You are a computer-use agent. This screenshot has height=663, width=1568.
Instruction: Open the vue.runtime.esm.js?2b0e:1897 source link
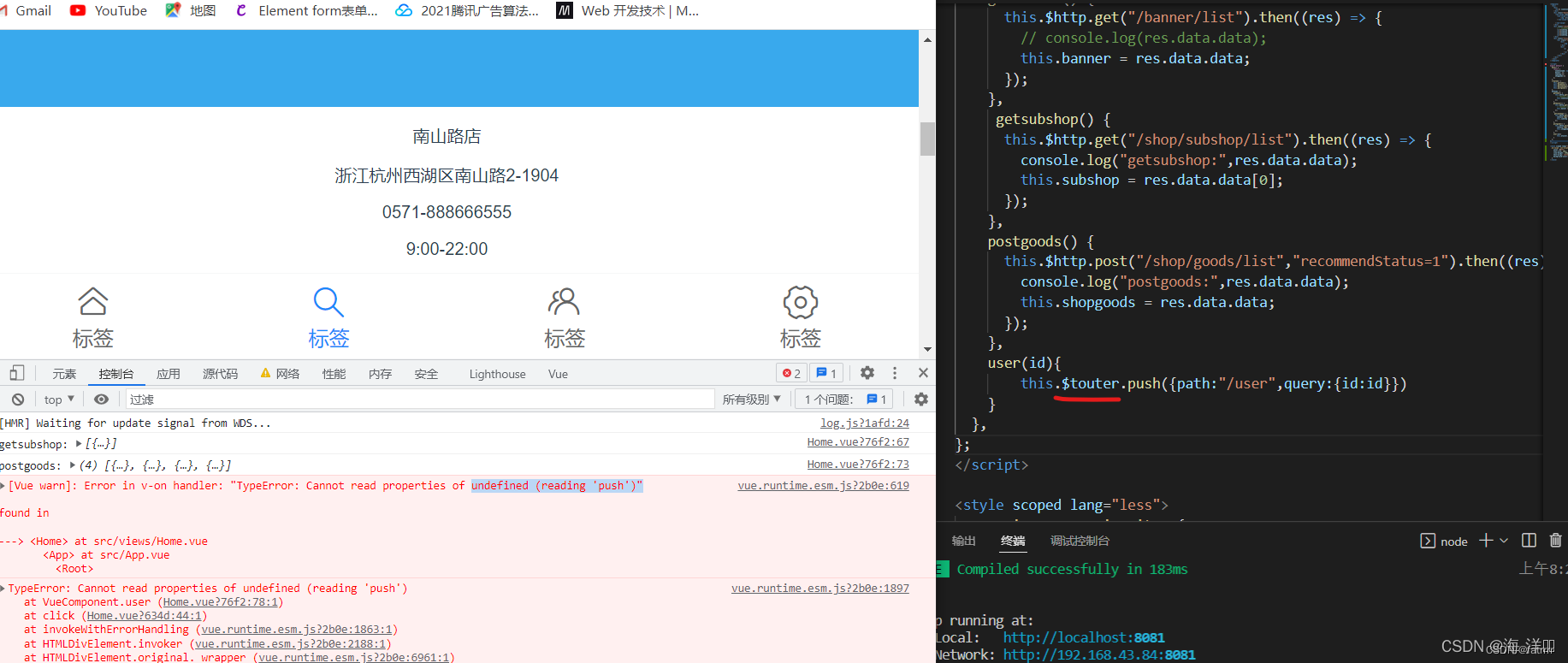click(820, 589)
